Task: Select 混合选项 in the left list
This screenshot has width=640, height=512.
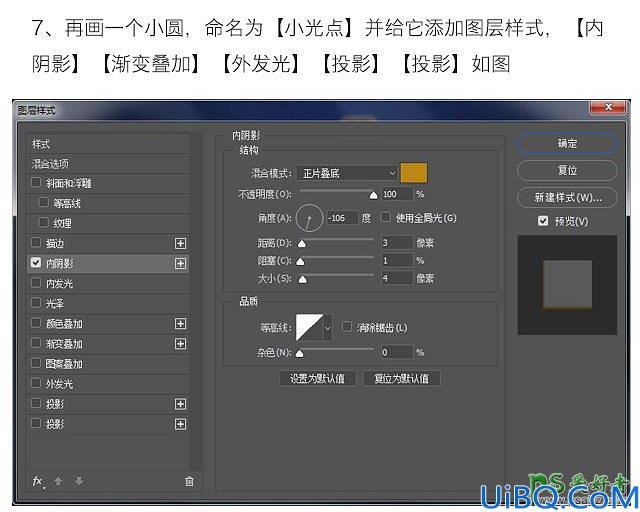Action: pyautogui.click(x=108, y=164)
